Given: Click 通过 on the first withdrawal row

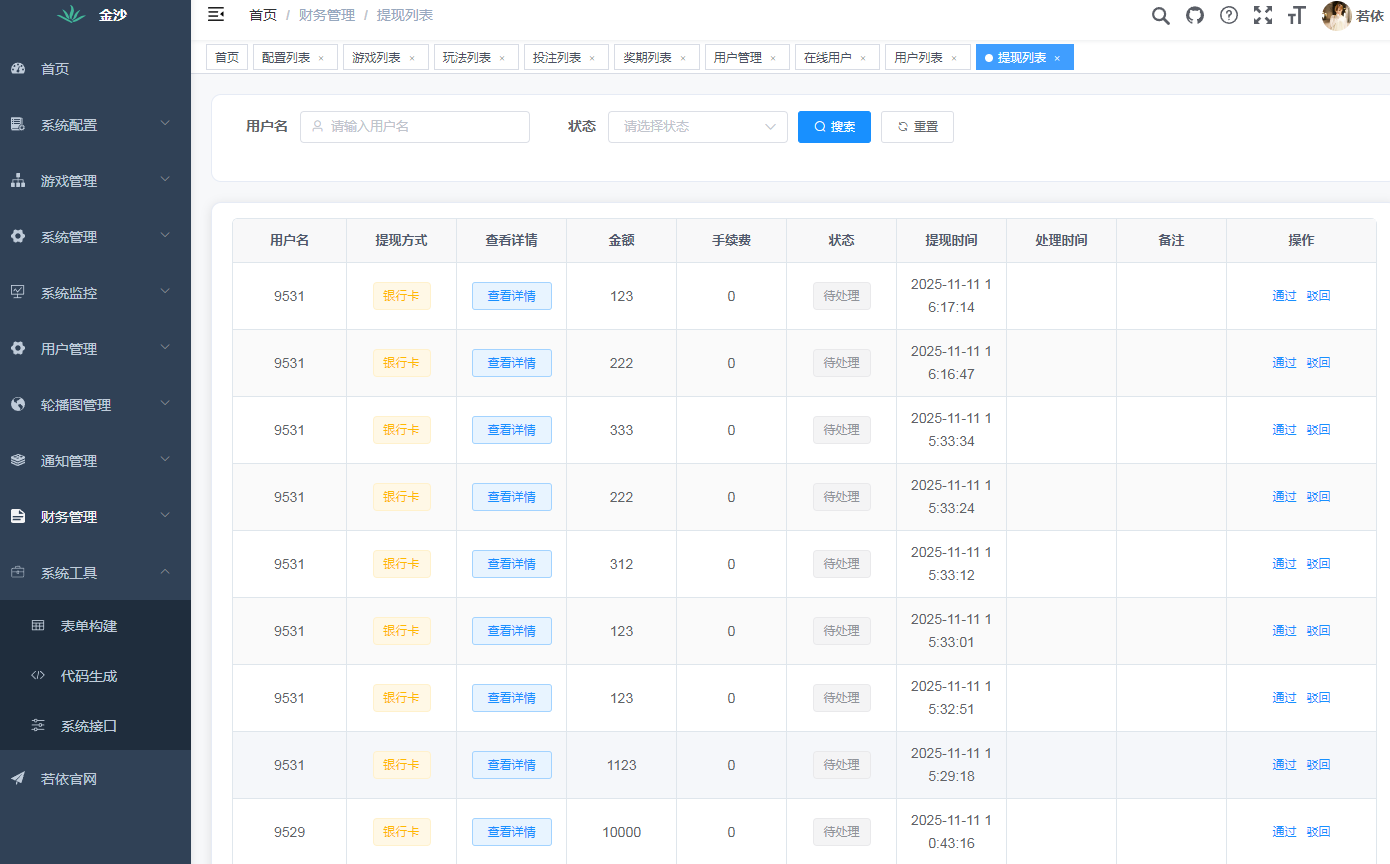Looking at the screenshot, I should pyautogui.click(x=1284, y=295).
